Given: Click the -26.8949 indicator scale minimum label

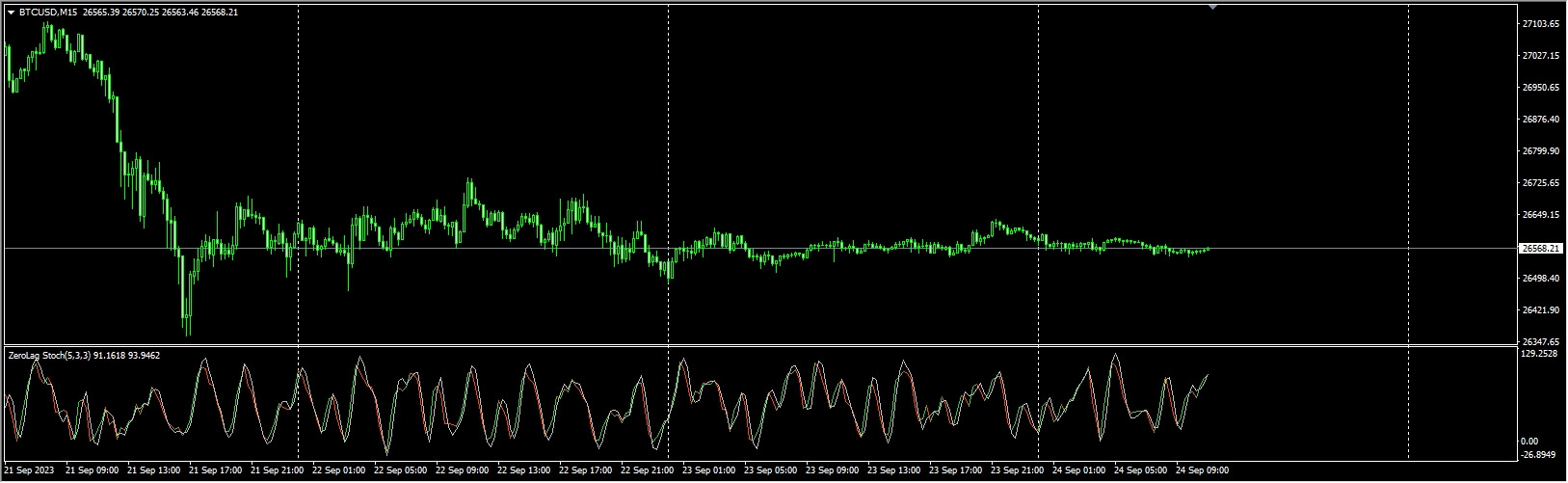Looking at the screenshot, I should (x=1538, y=454).
